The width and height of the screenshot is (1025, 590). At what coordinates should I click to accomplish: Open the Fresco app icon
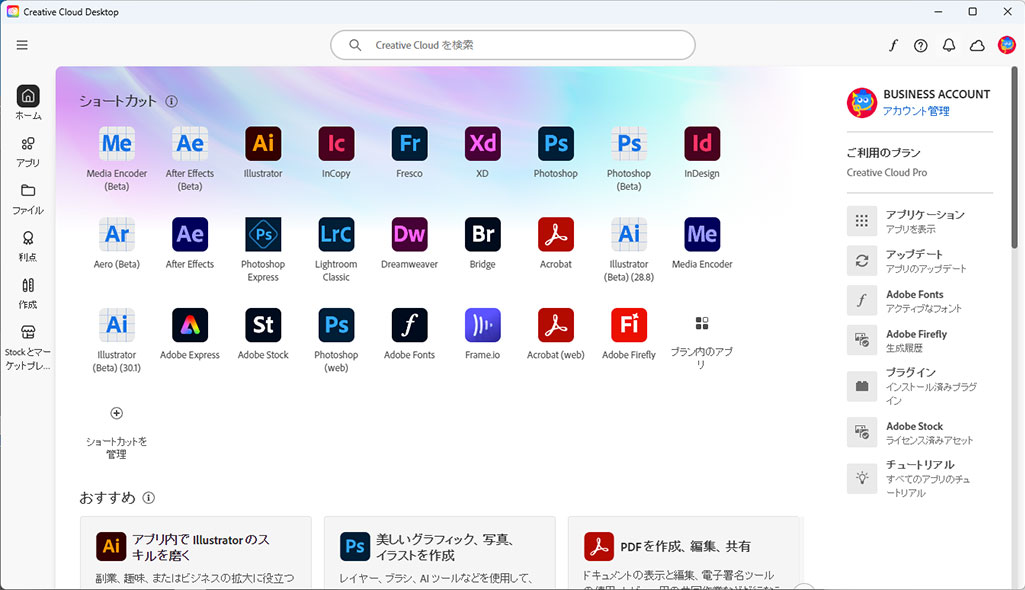409,144
